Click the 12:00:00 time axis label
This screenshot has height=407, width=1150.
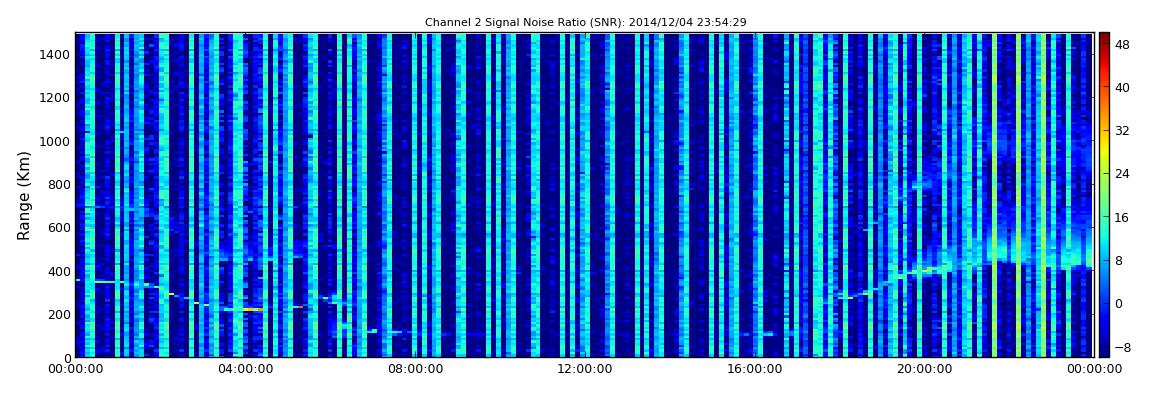(x=586, y=370)
